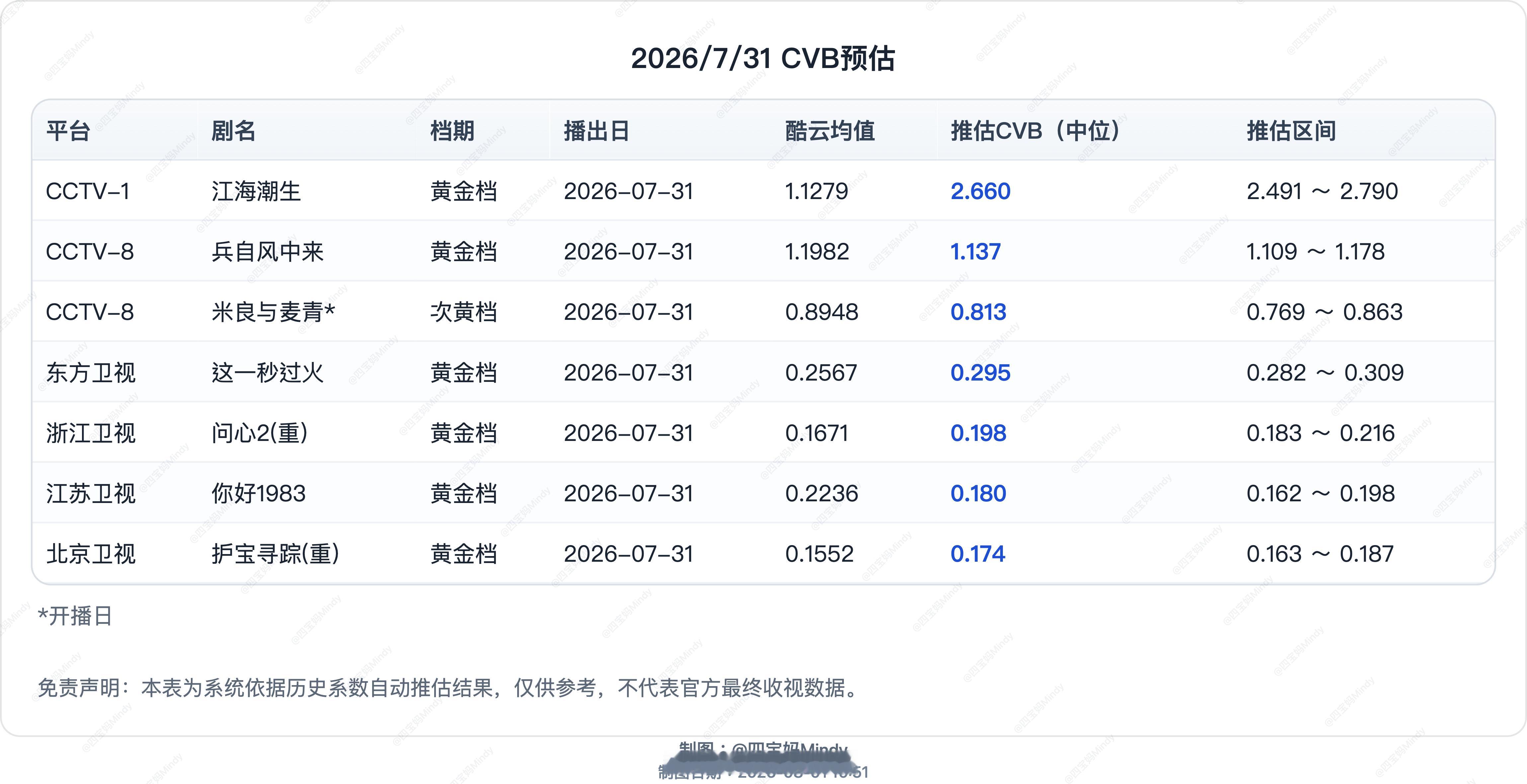Click the '次黄档' slot cell
The image size is (1527, 784).
(x=463, y=312)
